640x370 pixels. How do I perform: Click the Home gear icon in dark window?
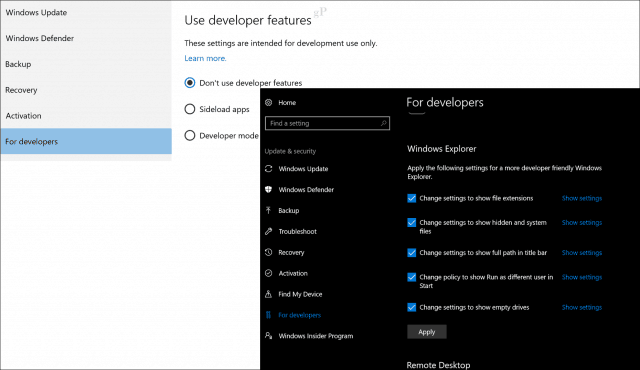[x=269, y=103]
